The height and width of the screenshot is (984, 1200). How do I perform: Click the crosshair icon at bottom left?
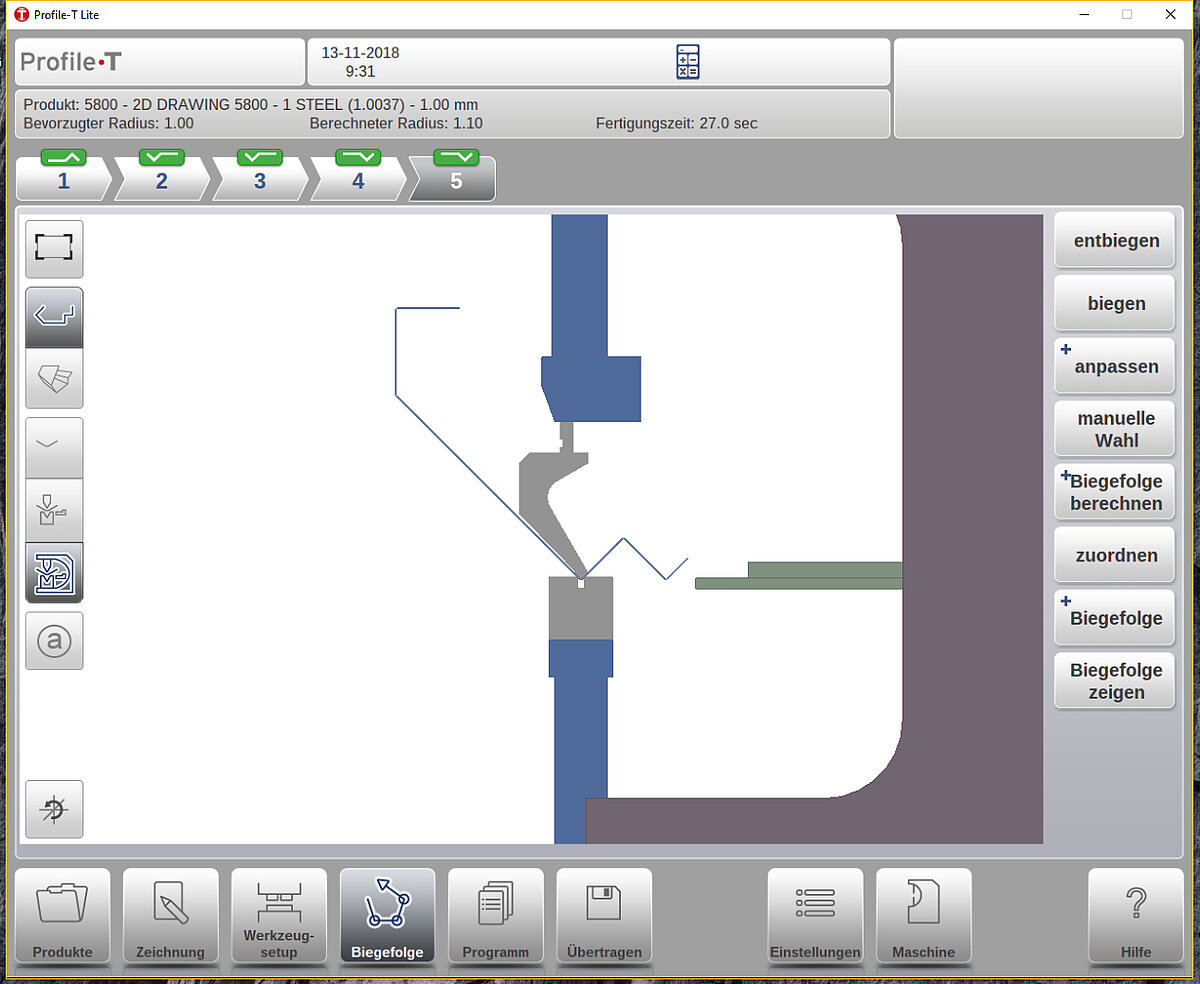tap(54, 809)
